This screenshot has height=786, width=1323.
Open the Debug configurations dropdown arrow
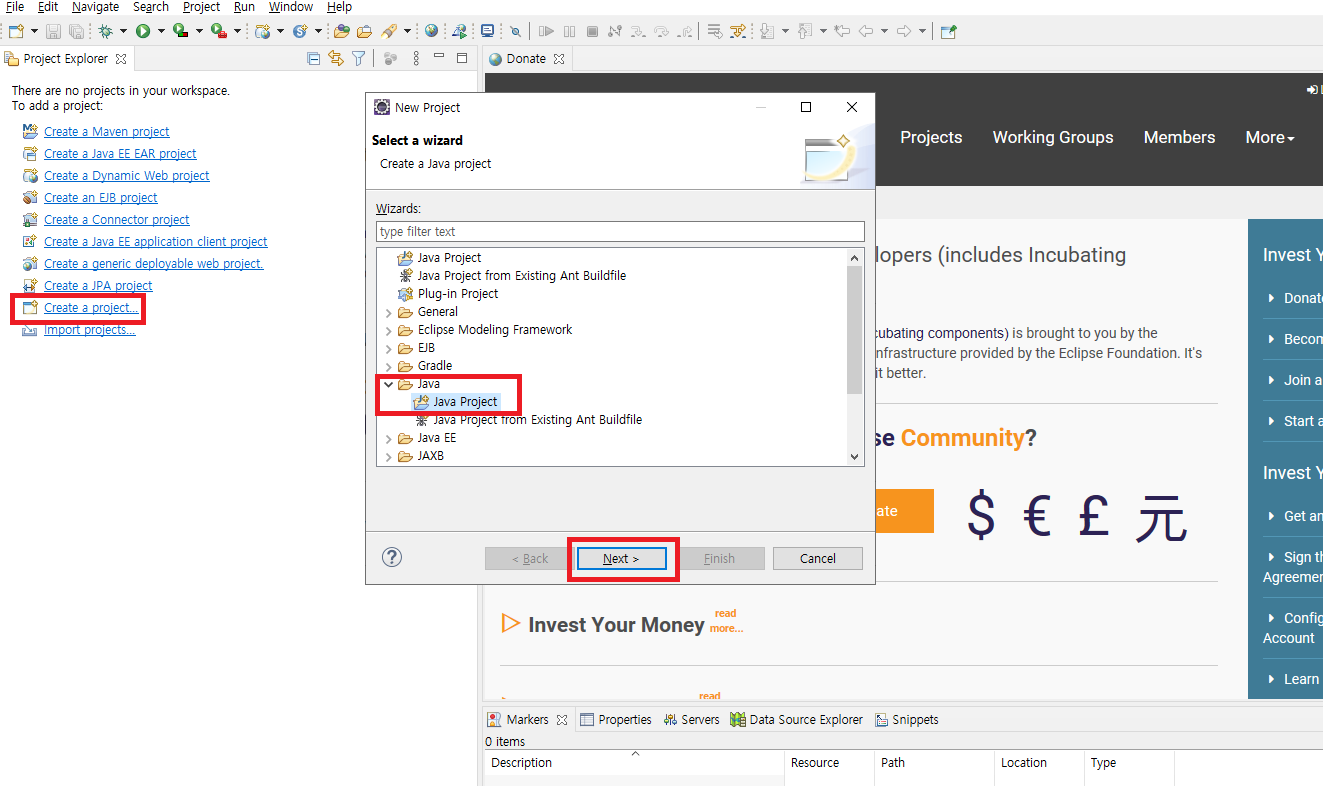(123, 31)
